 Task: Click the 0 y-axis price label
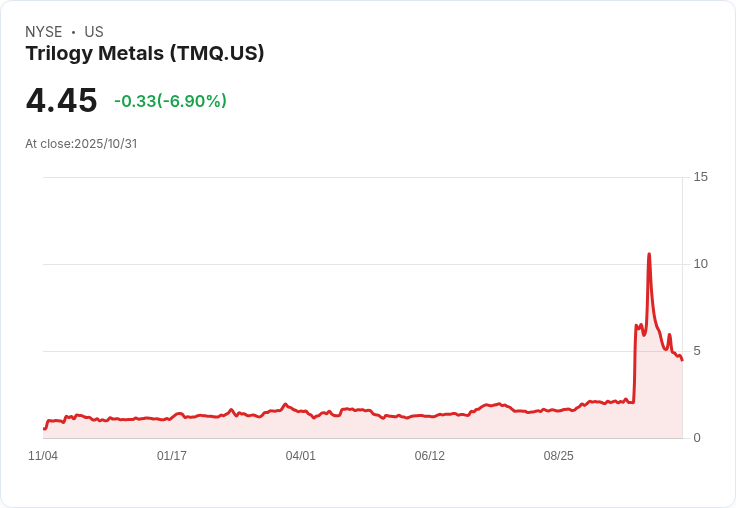pyautogui.click(x=697, y=438)
